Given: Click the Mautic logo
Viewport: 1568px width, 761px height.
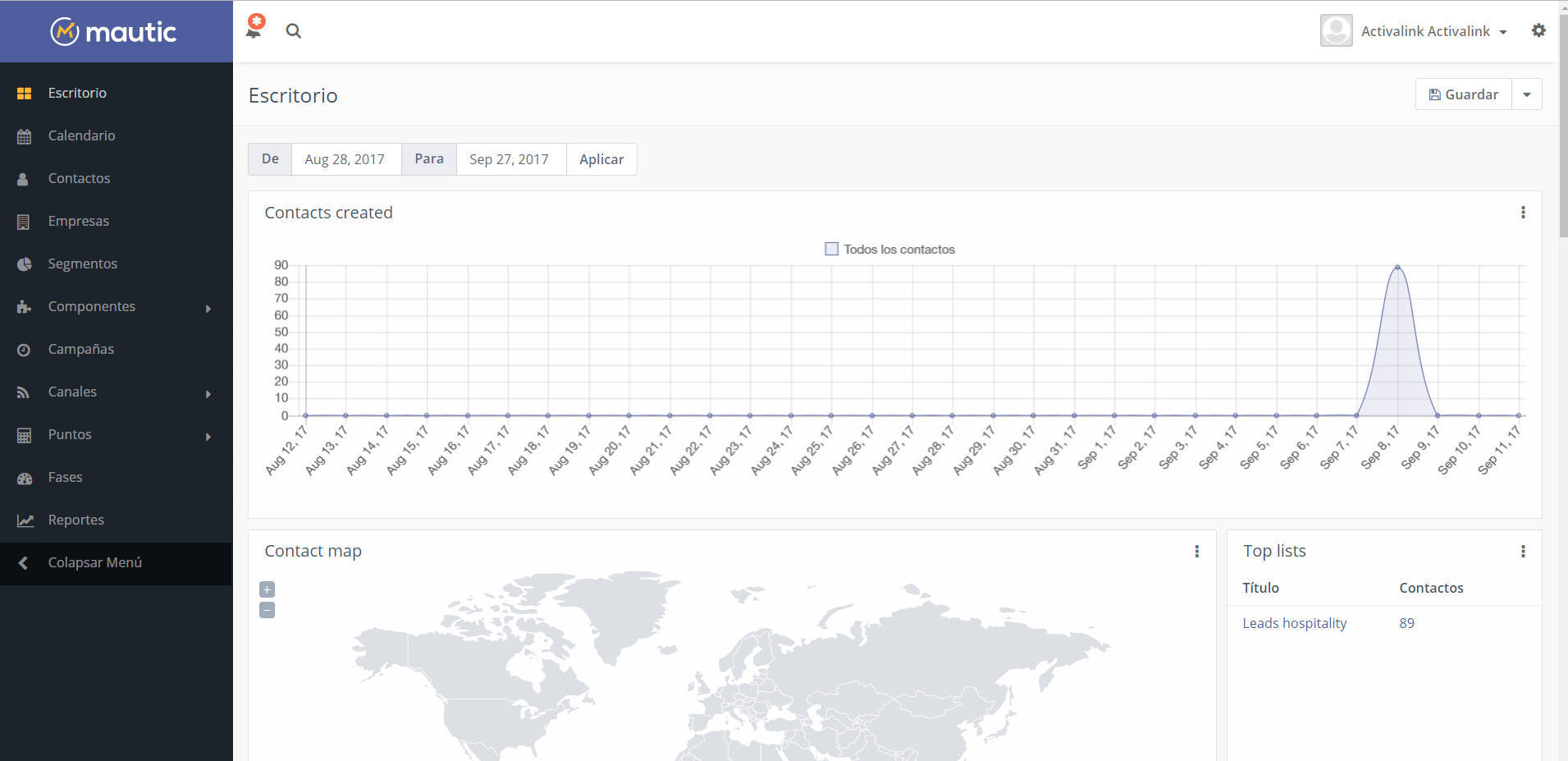Looking at the screenshot, I should pyautogui.click(x=115, y=32).
